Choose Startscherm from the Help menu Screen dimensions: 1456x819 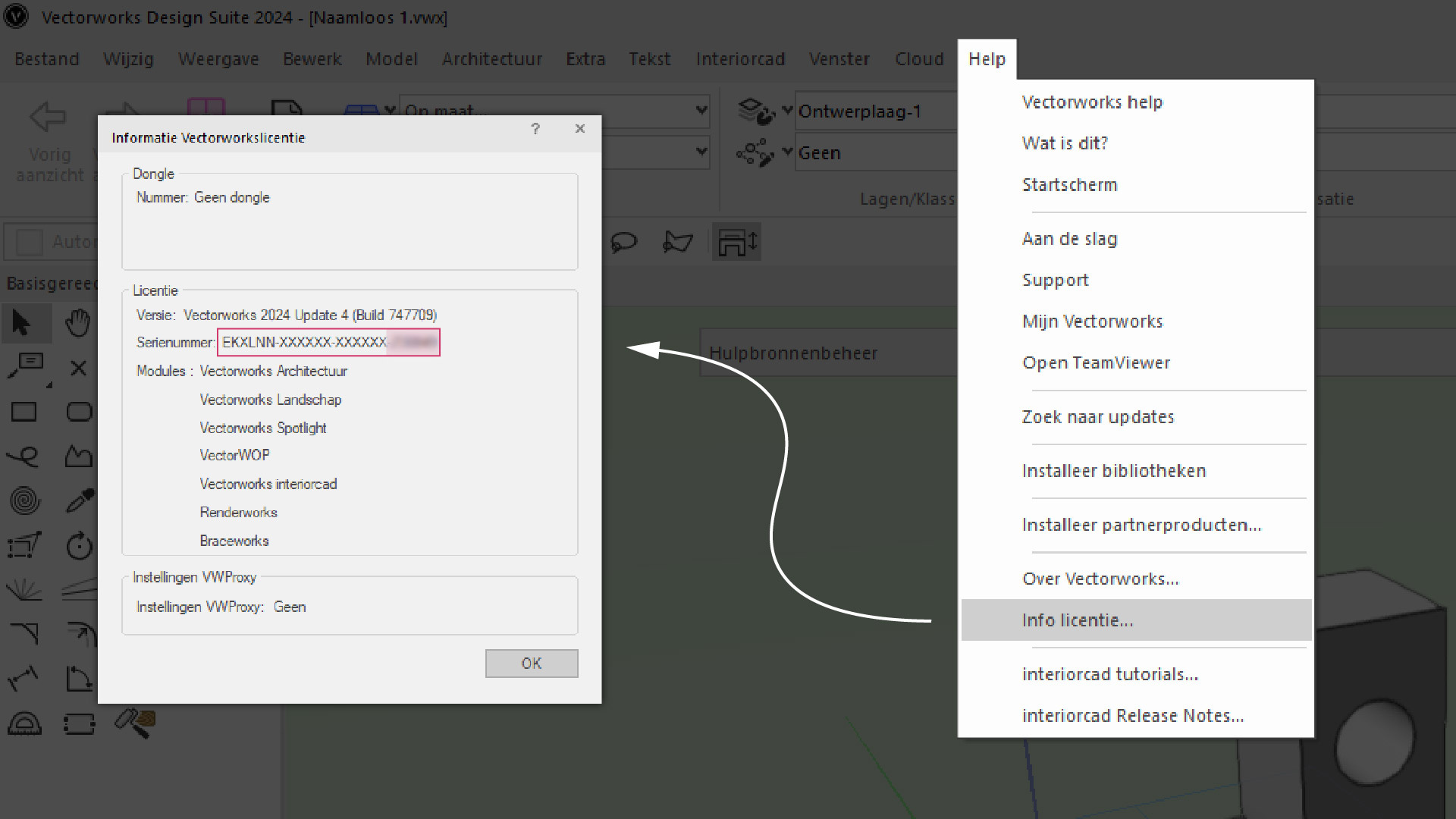click(x=1136, y=185)
